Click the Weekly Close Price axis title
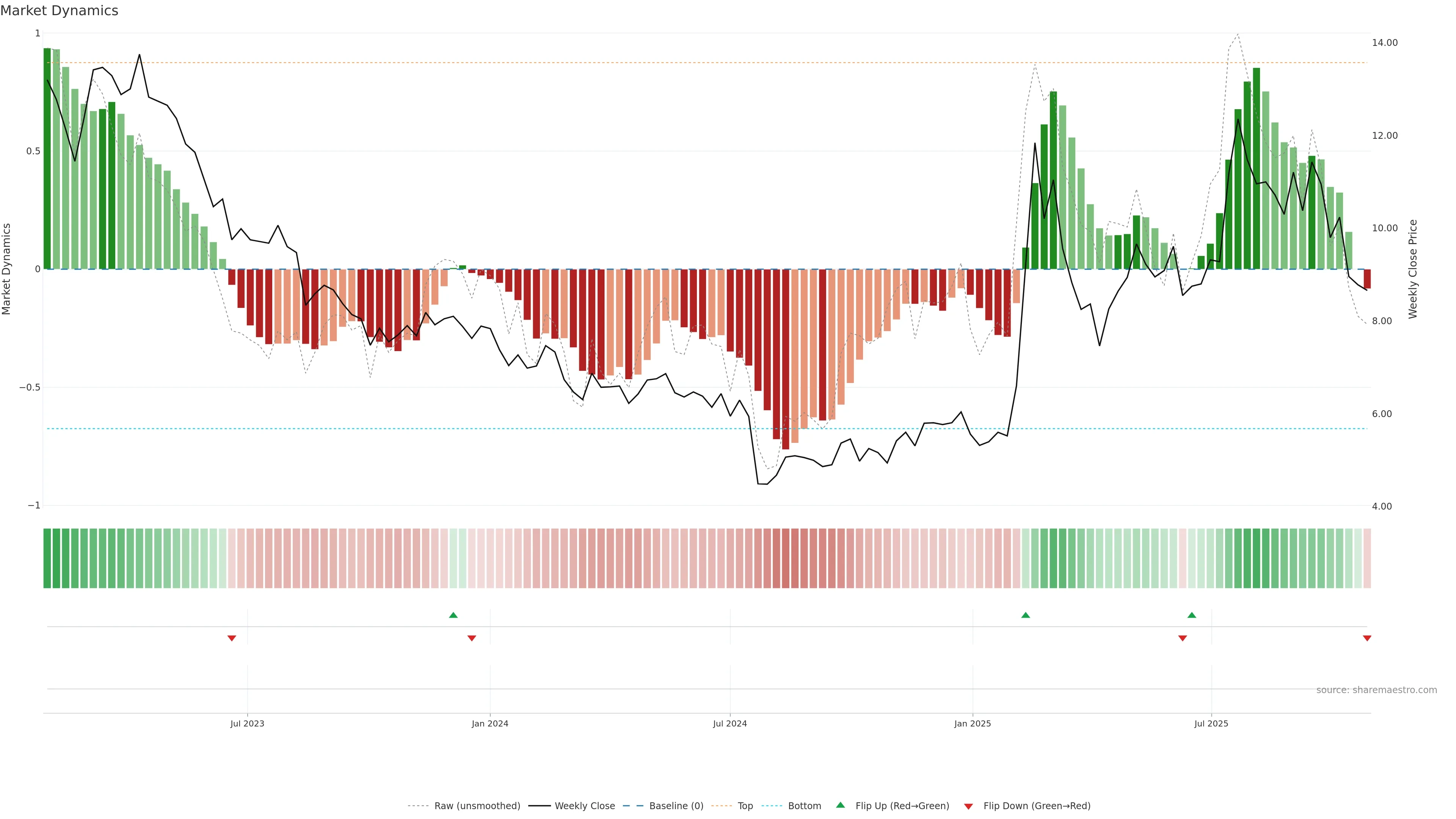The width and height of the screenshot is (1456, 819). coord(1413,269)
